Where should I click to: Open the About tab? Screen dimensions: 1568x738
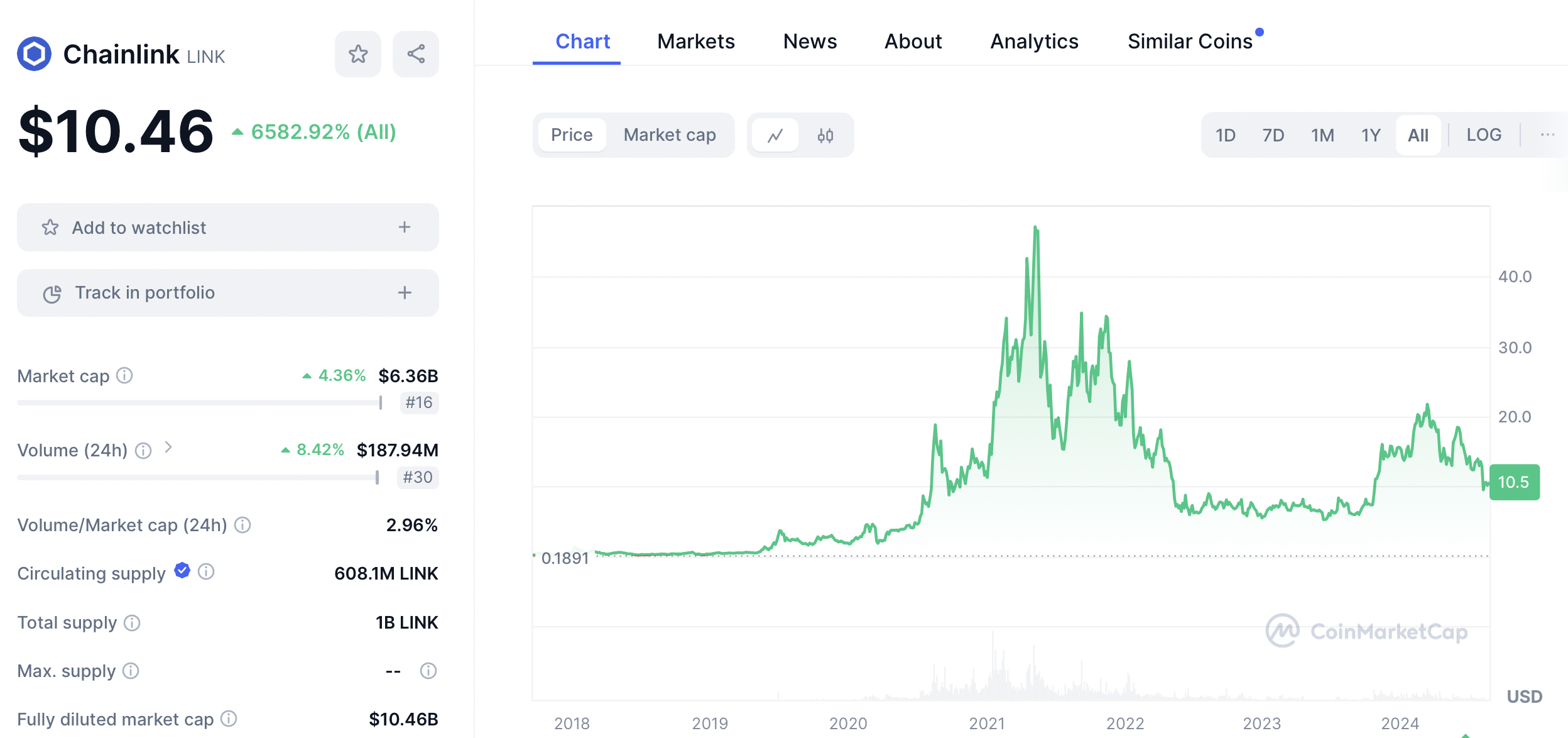(x=913, y=41)
